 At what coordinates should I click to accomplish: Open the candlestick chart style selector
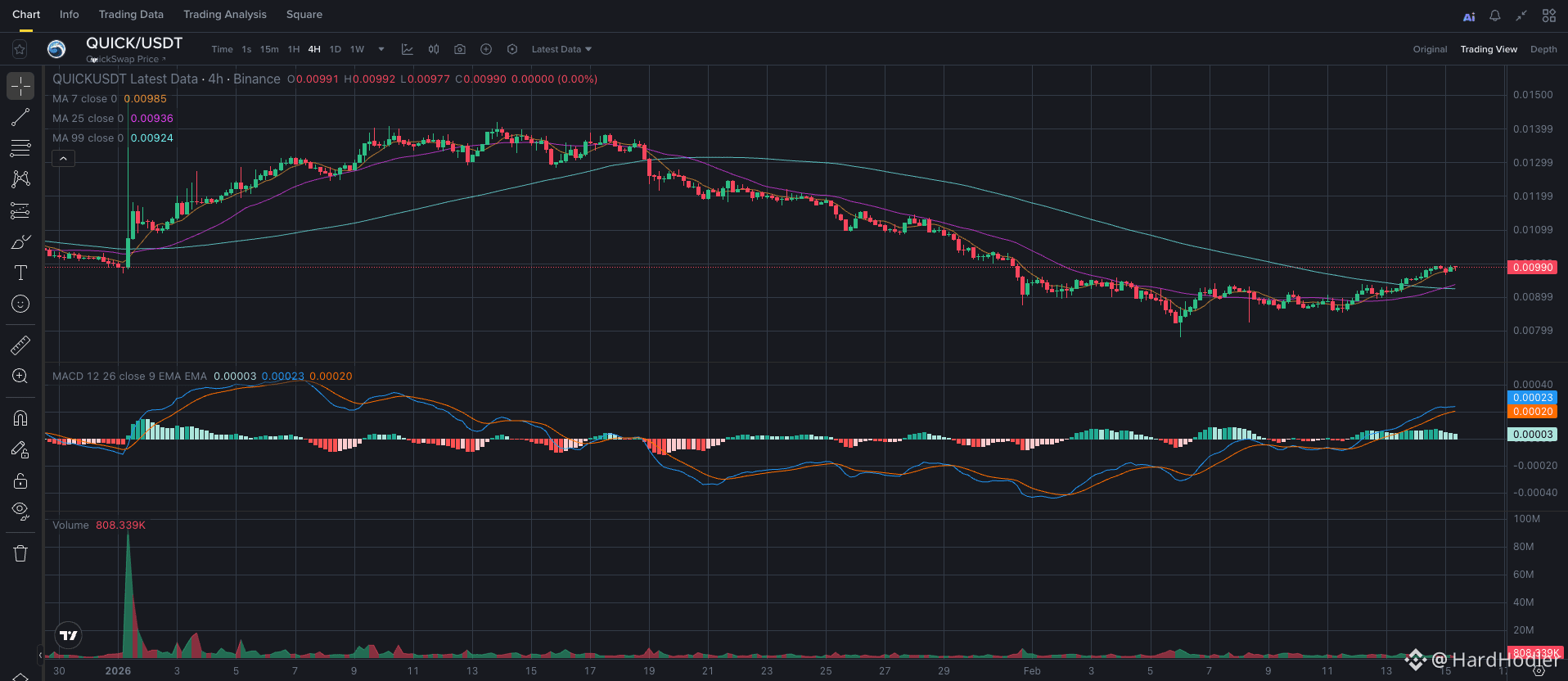pyautogui.click(x=434, y=49)
